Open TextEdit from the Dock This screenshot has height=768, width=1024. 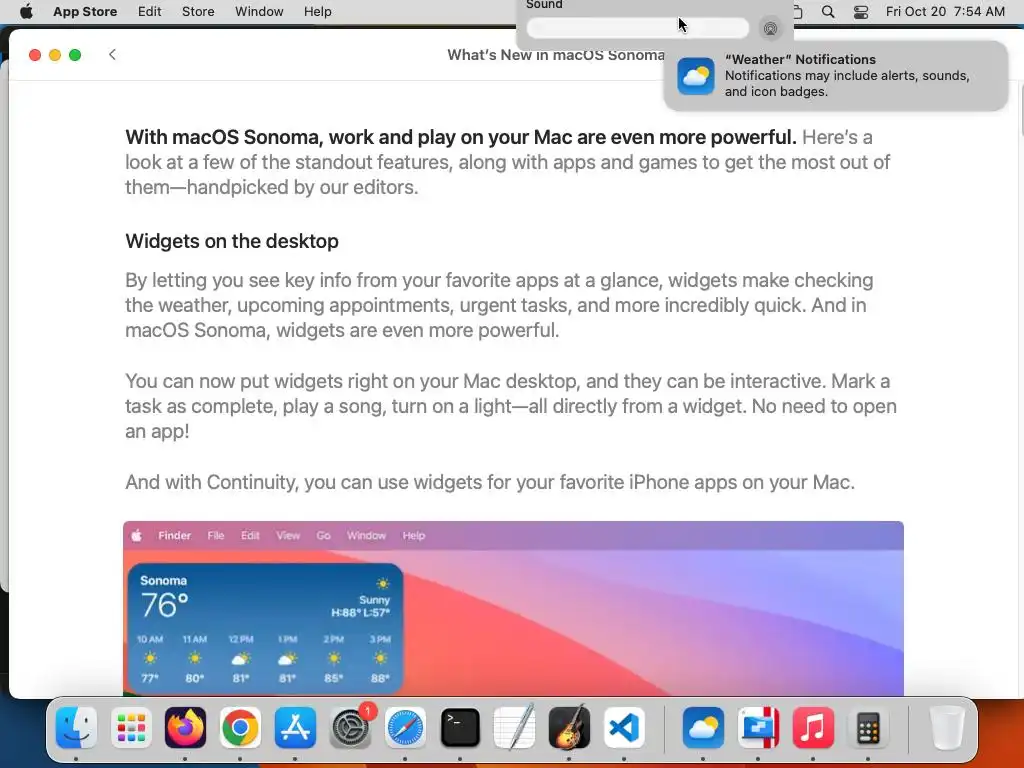point(514,727)
